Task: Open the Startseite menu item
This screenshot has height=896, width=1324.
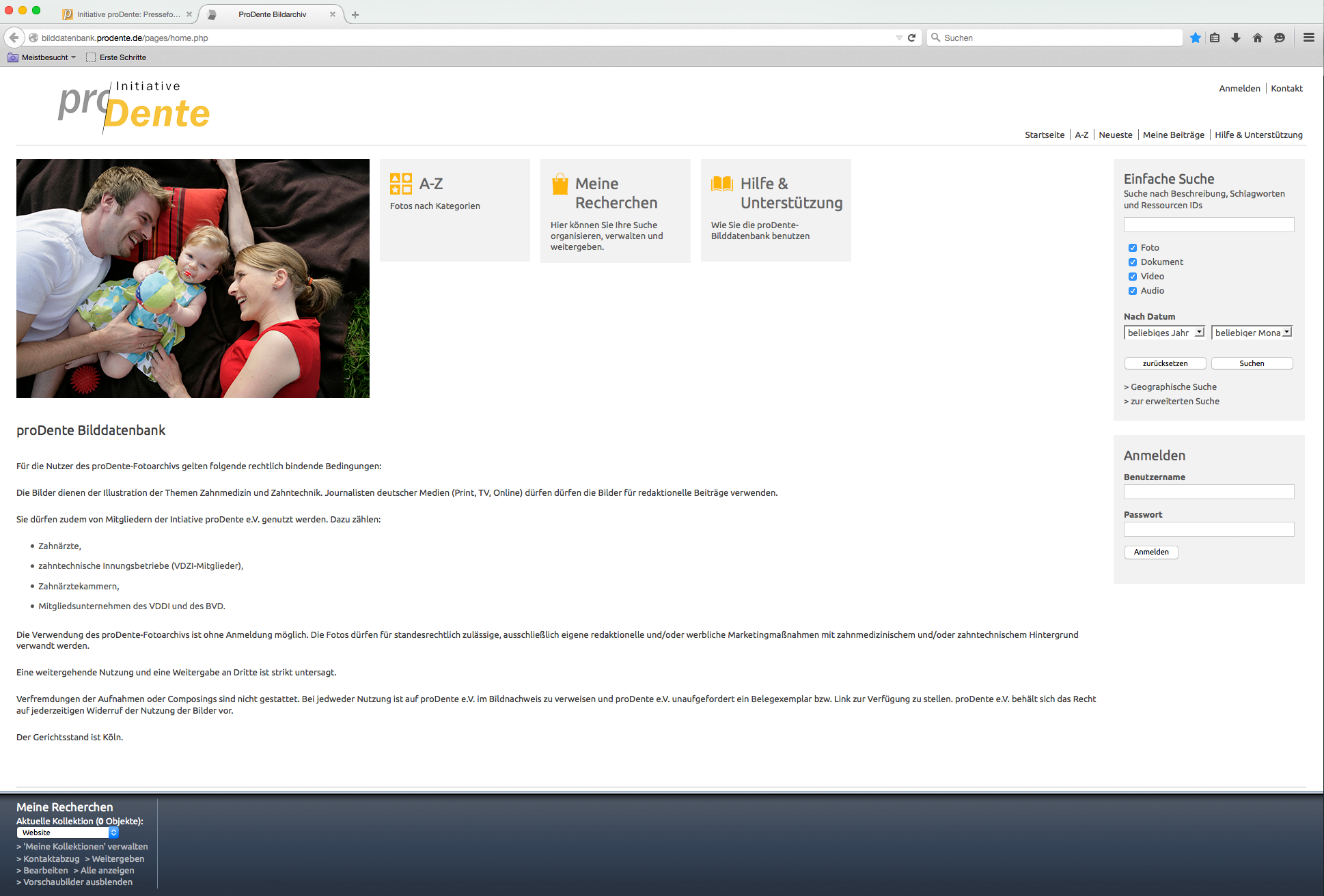Action: [1045, 135]
